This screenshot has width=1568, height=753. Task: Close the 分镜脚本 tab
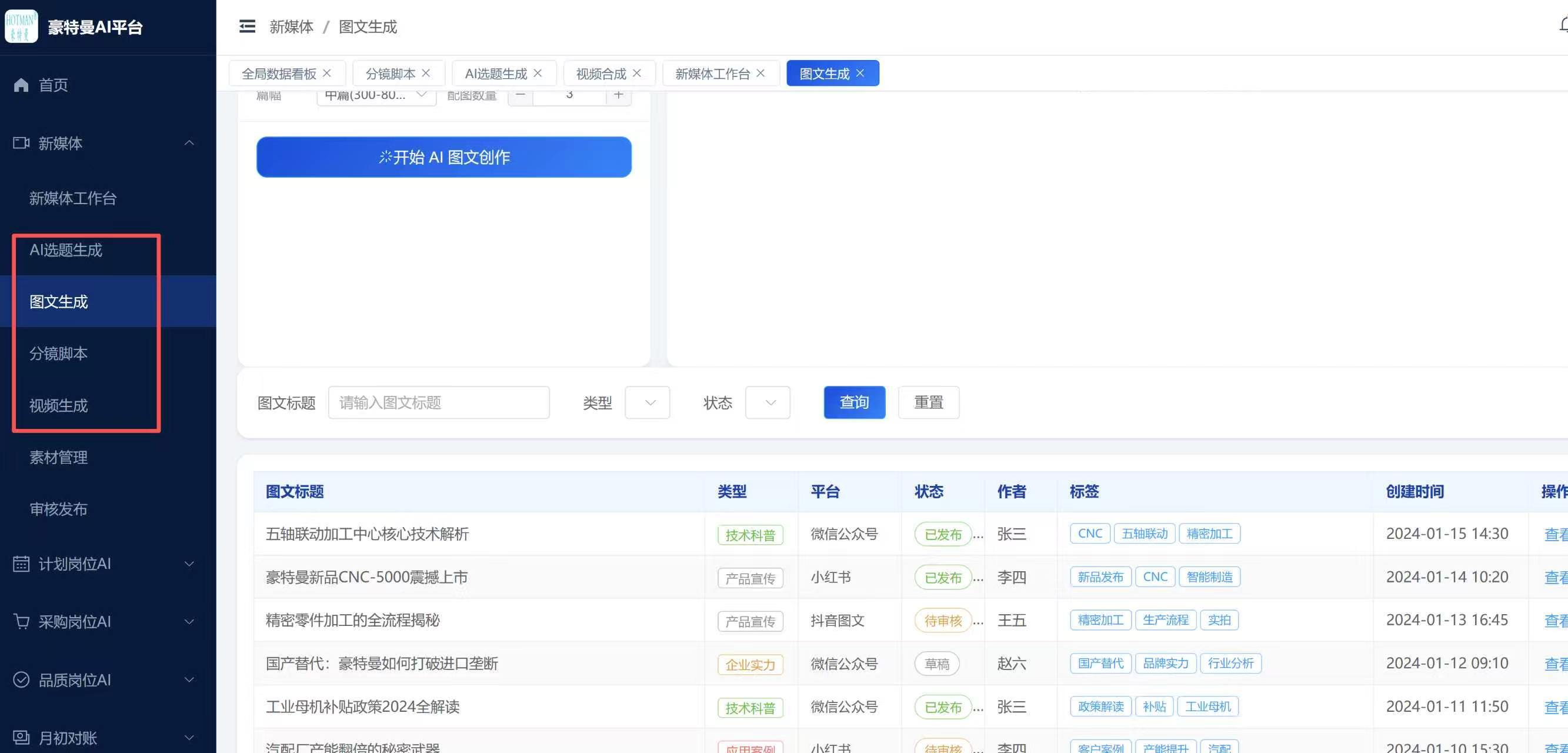425,73
